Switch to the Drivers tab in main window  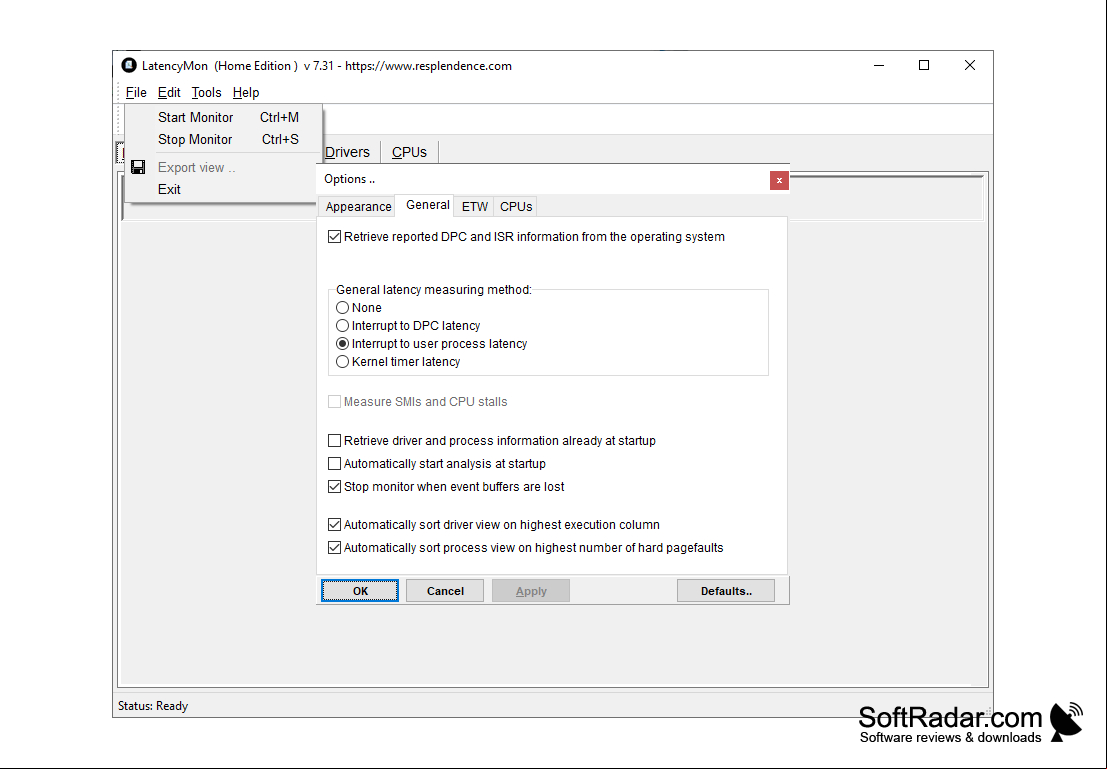347,152
